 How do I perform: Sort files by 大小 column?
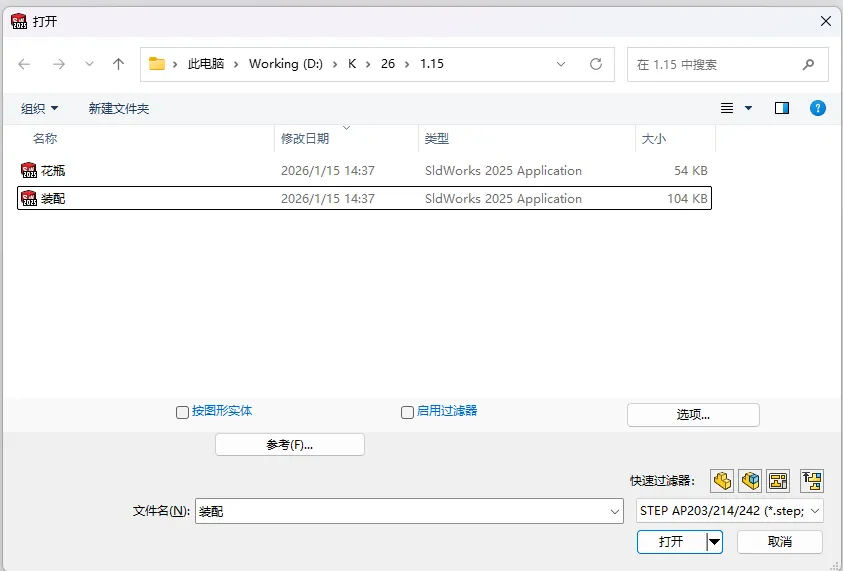[654, 138]
